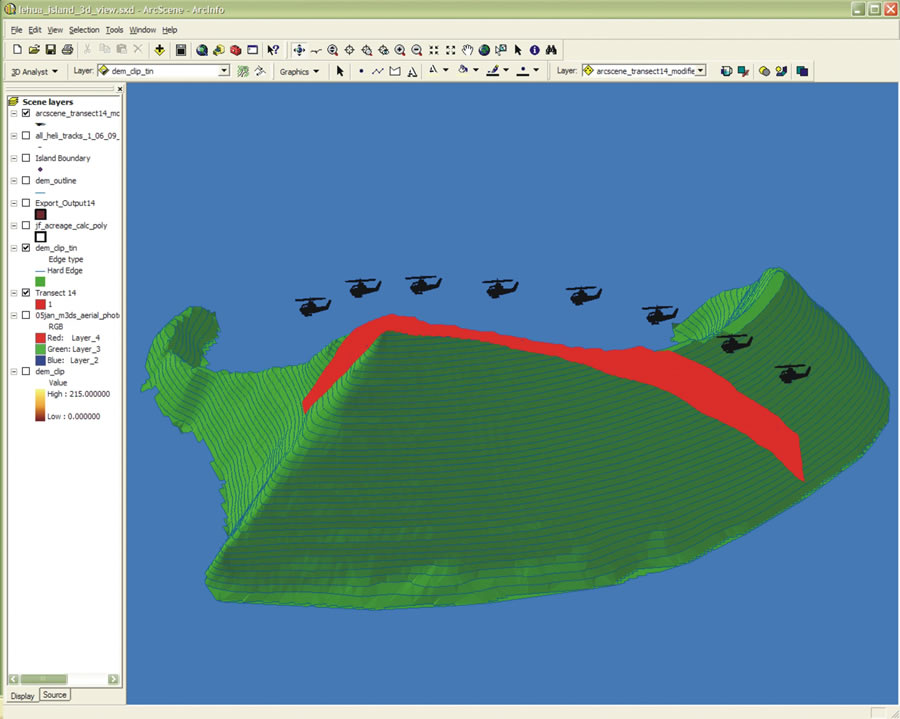Open the line color dropdown arrow
Image resolution: width=900 pixels, height=719 pixels.
pyautogui.click(x=506, y=71)
